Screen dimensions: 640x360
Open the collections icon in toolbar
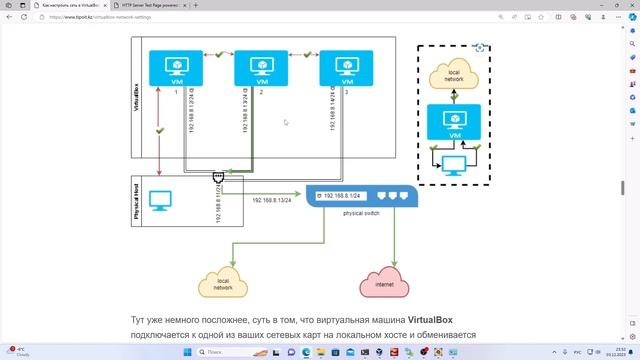click(573, 17)
